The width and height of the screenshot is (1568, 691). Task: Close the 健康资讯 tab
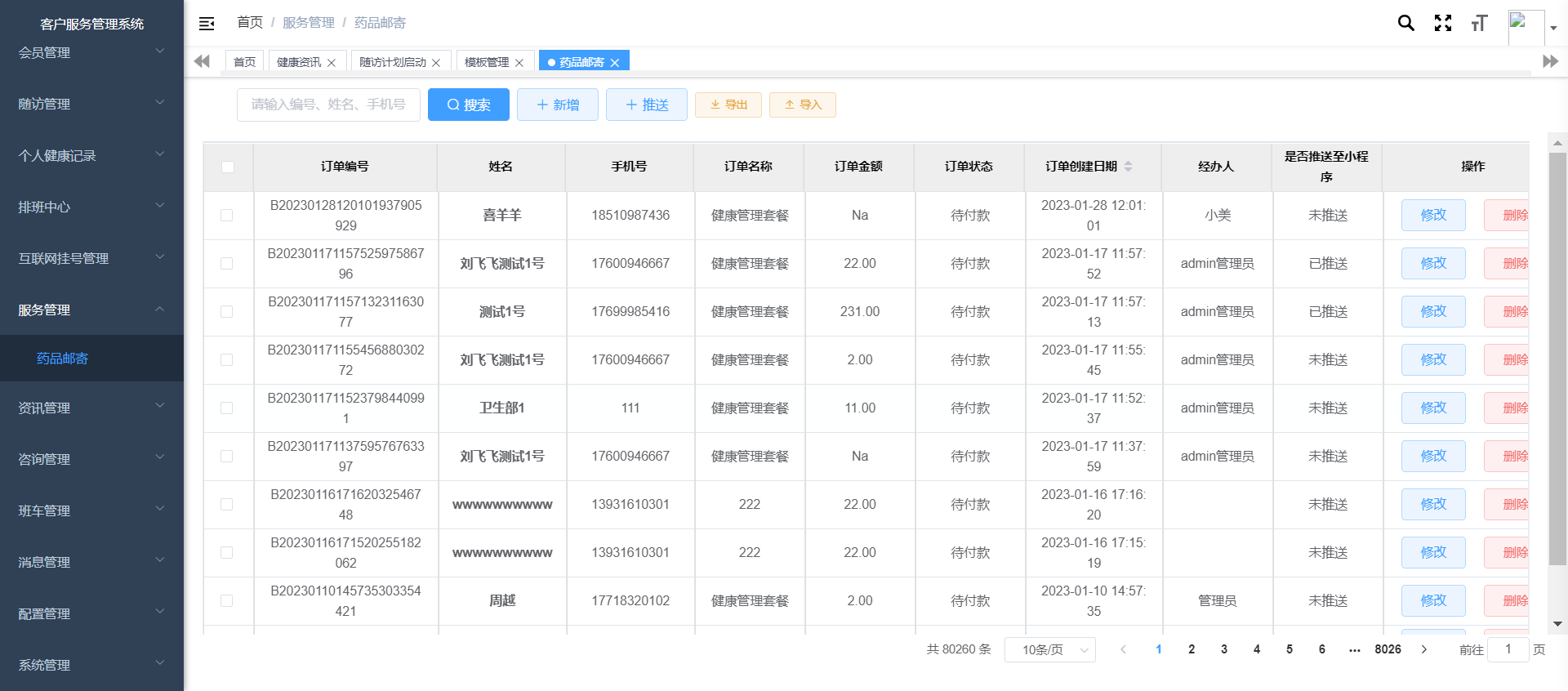[x=332, y=63]
